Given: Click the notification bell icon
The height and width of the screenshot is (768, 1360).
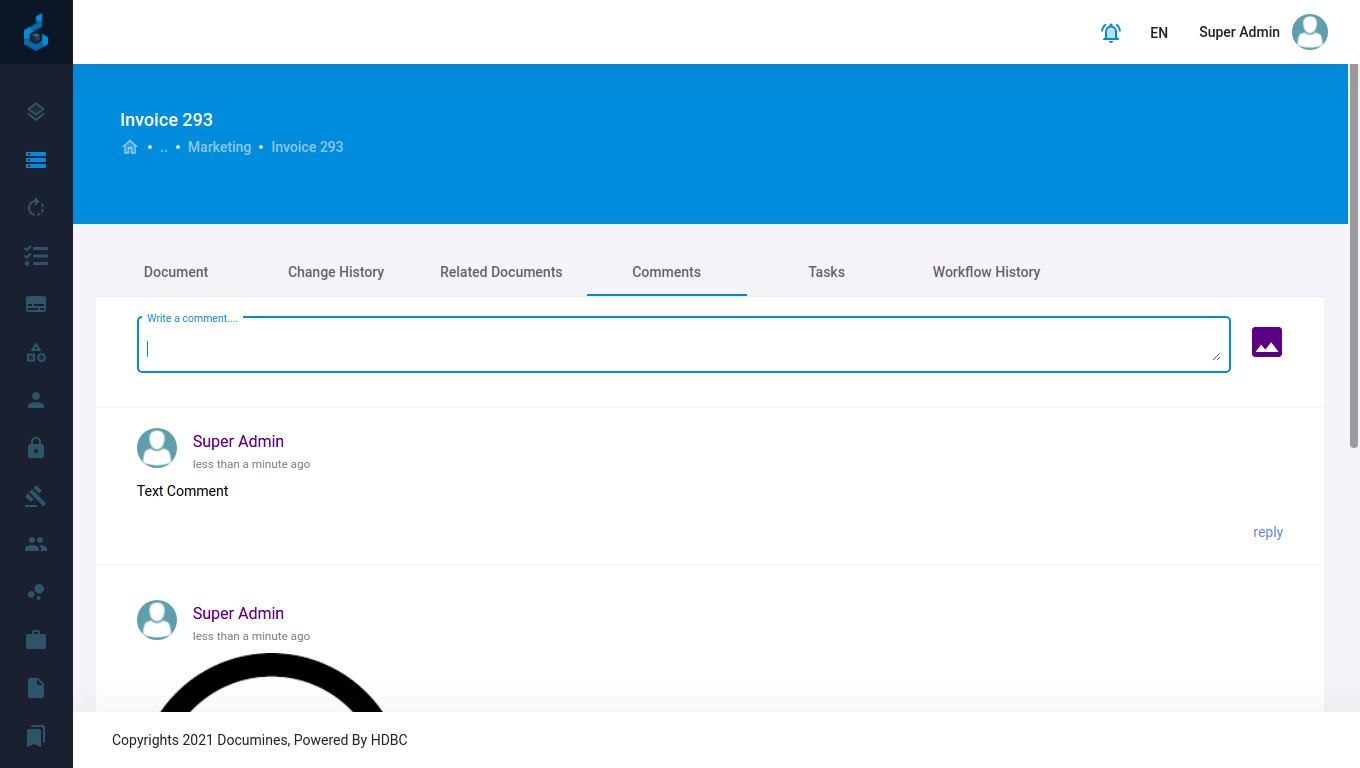Looking at the screenshot, I should 1110,32.
